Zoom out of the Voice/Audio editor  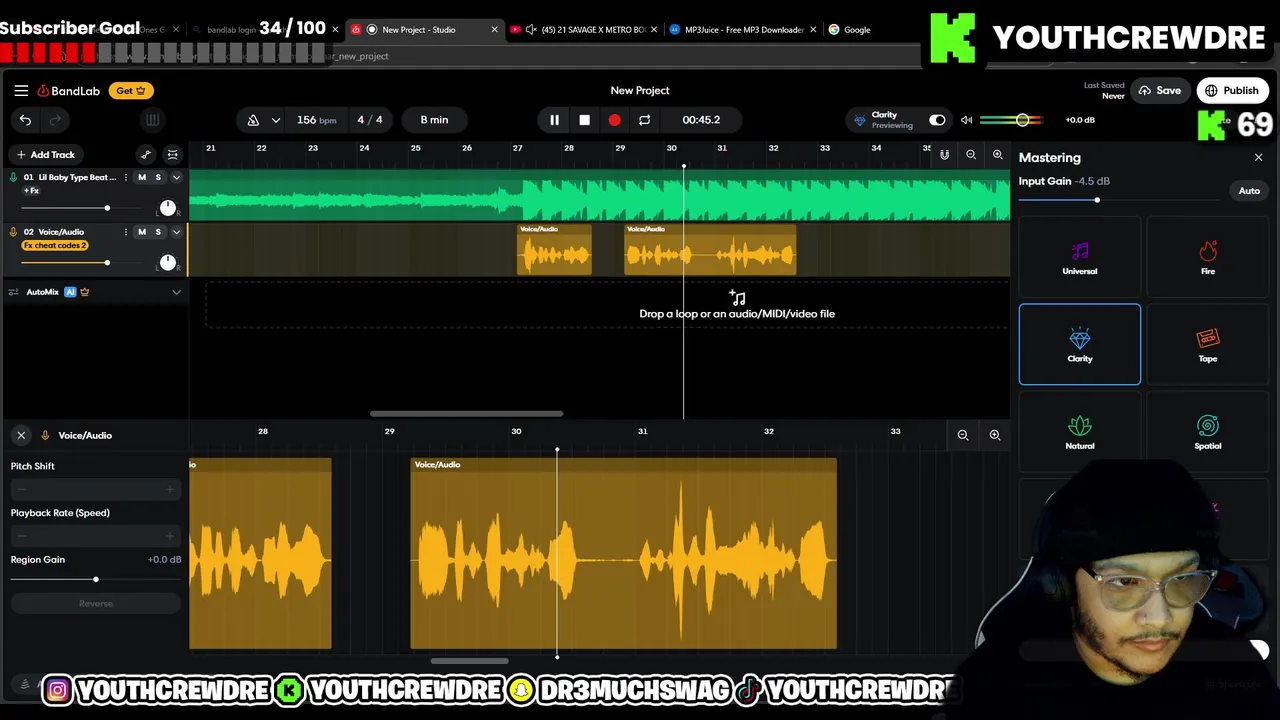[x=963, y=435]
